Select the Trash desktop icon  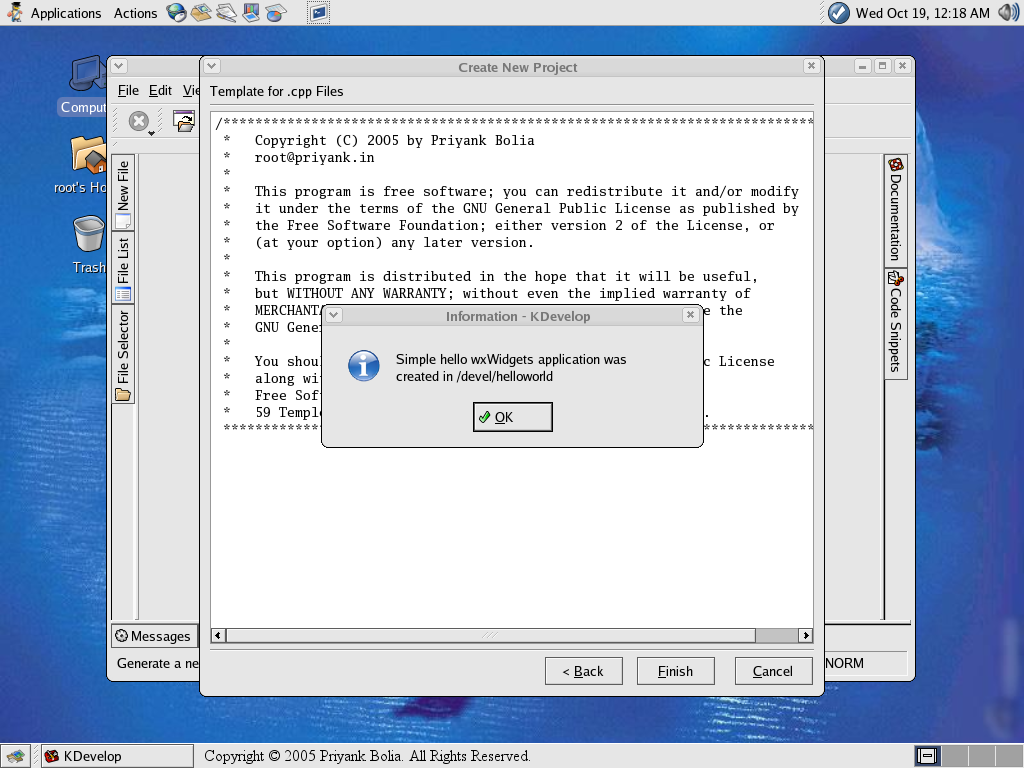89,244
